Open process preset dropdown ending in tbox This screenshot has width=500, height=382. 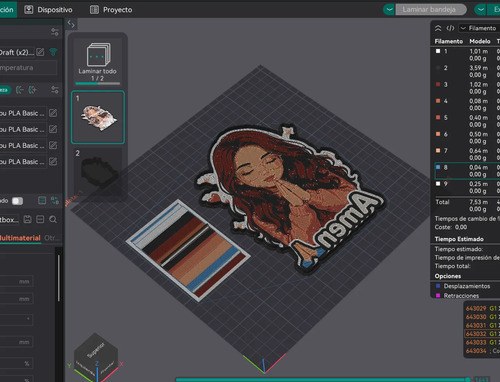click(10, 219)
